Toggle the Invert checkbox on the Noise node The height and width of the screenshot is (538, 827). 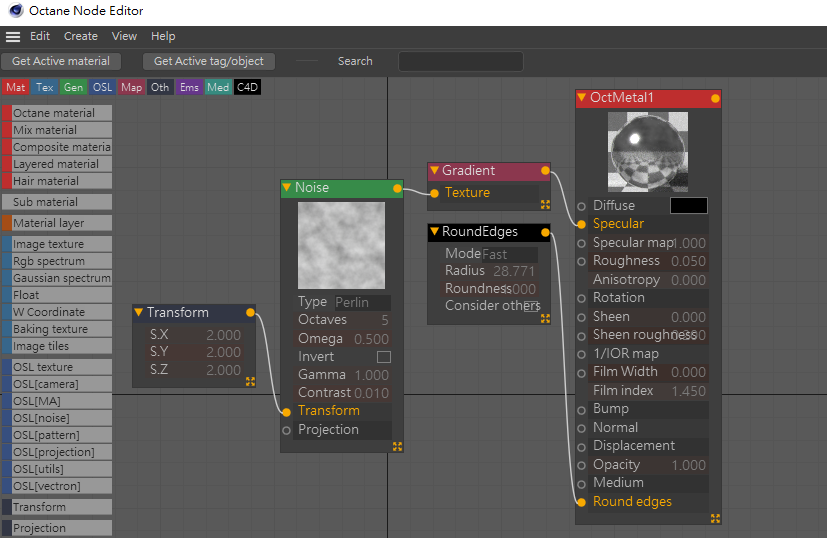pyautogui.click(x=384, y=357)
